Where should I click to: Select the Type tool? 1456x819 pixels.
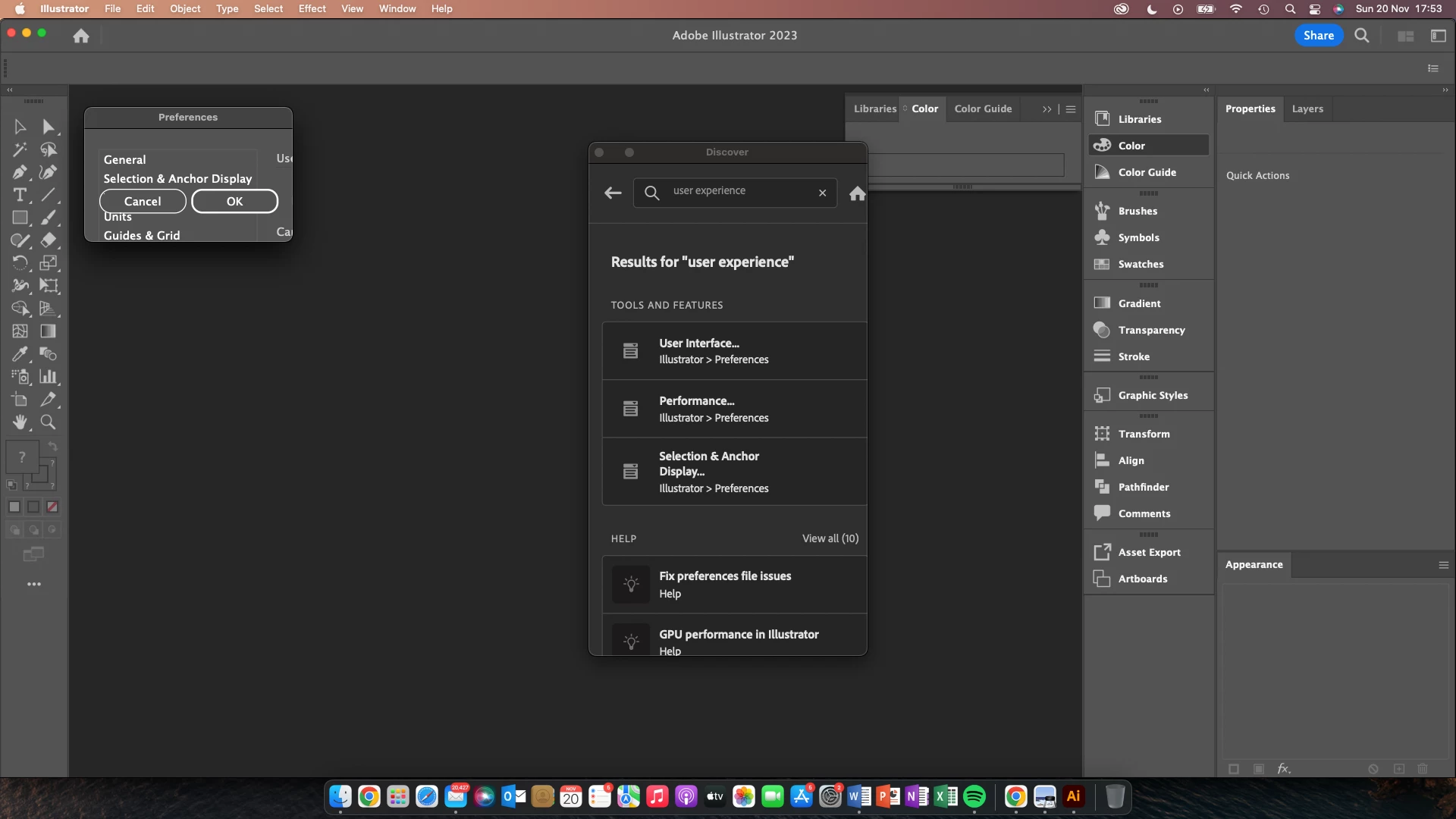[20, 195]
